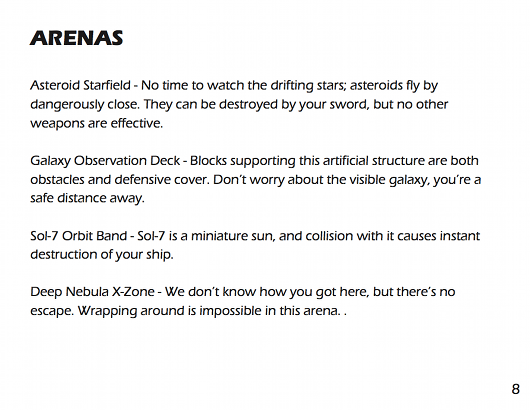The width and height of the screenshot is (530, 410).
Task: Click the text 'weapons are effective.'
Action: tap(97, 123)
